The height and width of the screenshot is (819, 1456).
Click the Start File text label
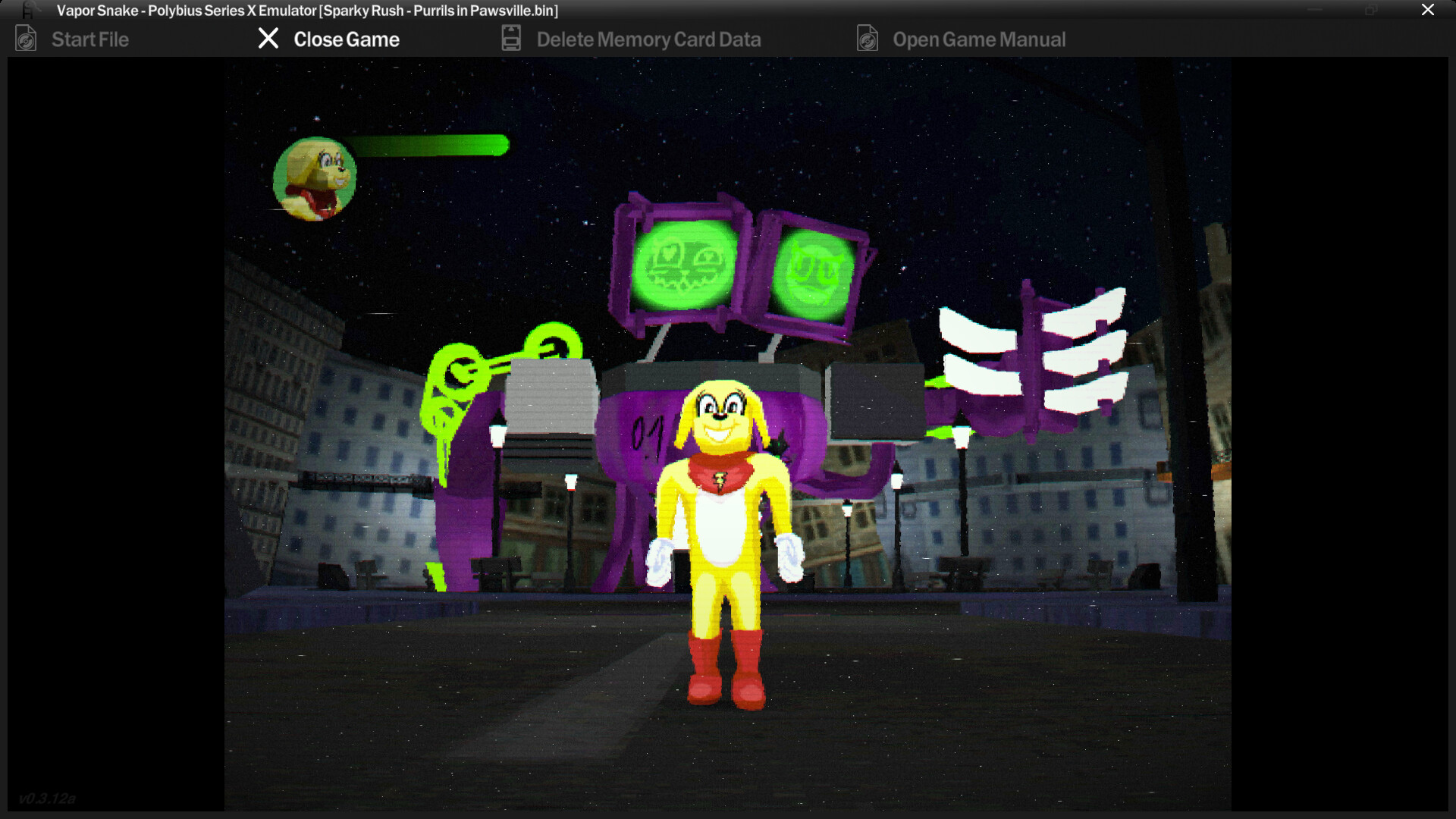click(x=89, y=39)
